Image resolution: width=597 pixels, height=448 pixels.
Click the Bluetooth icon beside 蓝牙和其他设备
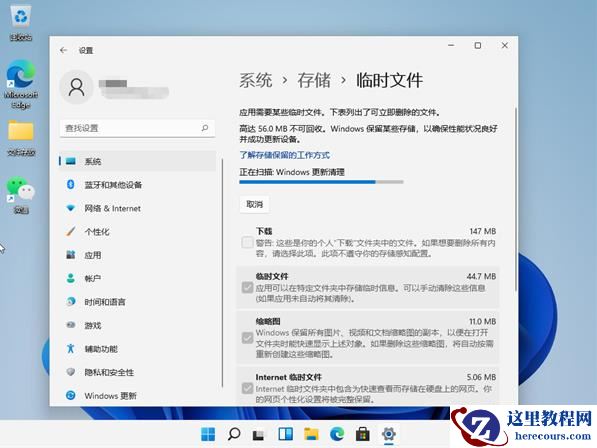pyautogui.click(x=70, y=185)
